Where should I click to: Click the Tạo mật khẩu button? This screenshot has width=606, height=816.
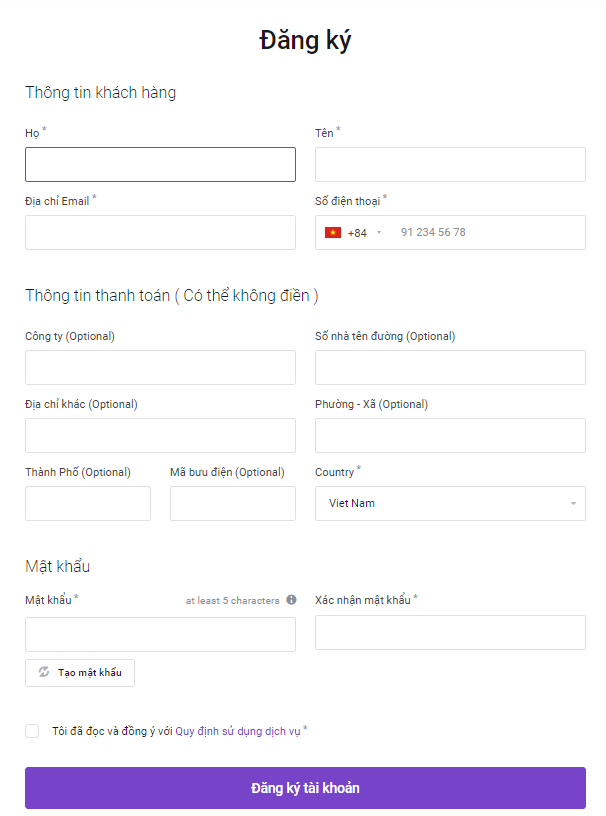(80, 672)
